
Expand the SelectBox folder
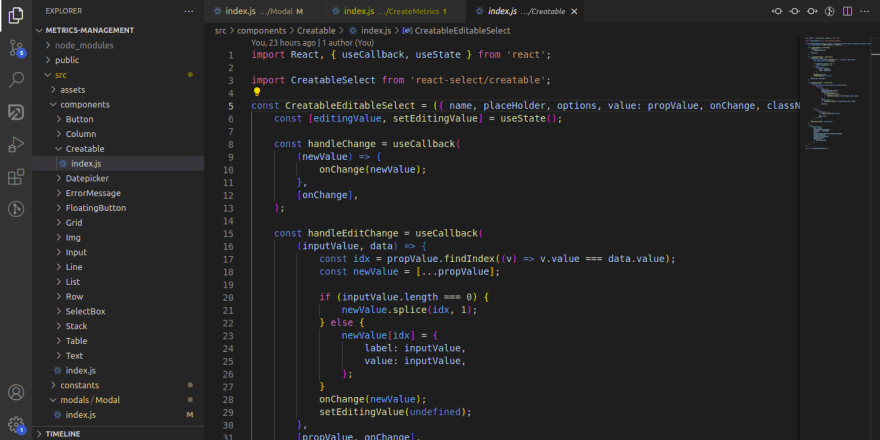tap(119, 311)
